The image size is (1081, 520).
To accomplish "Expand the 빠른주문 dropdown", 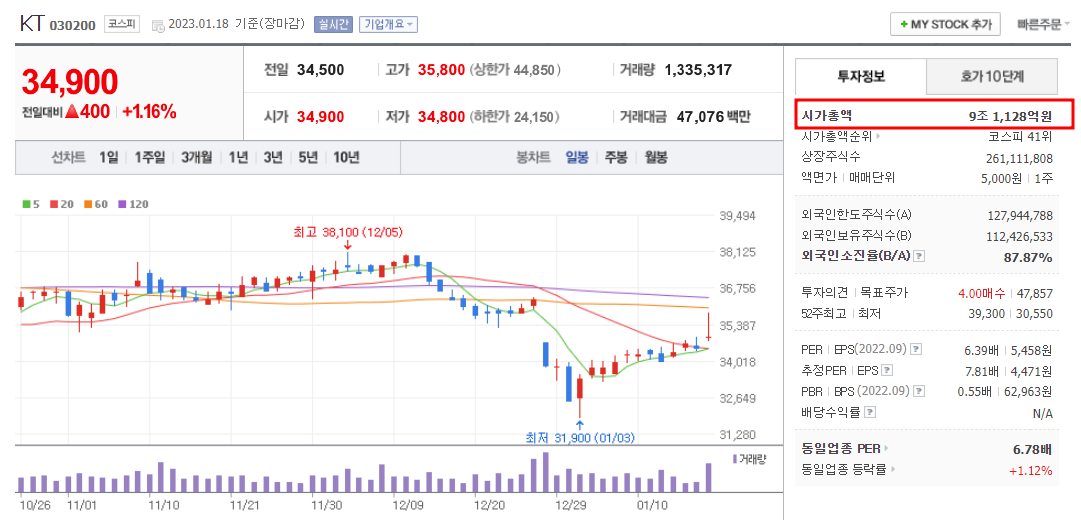I will coord(1043,24).
